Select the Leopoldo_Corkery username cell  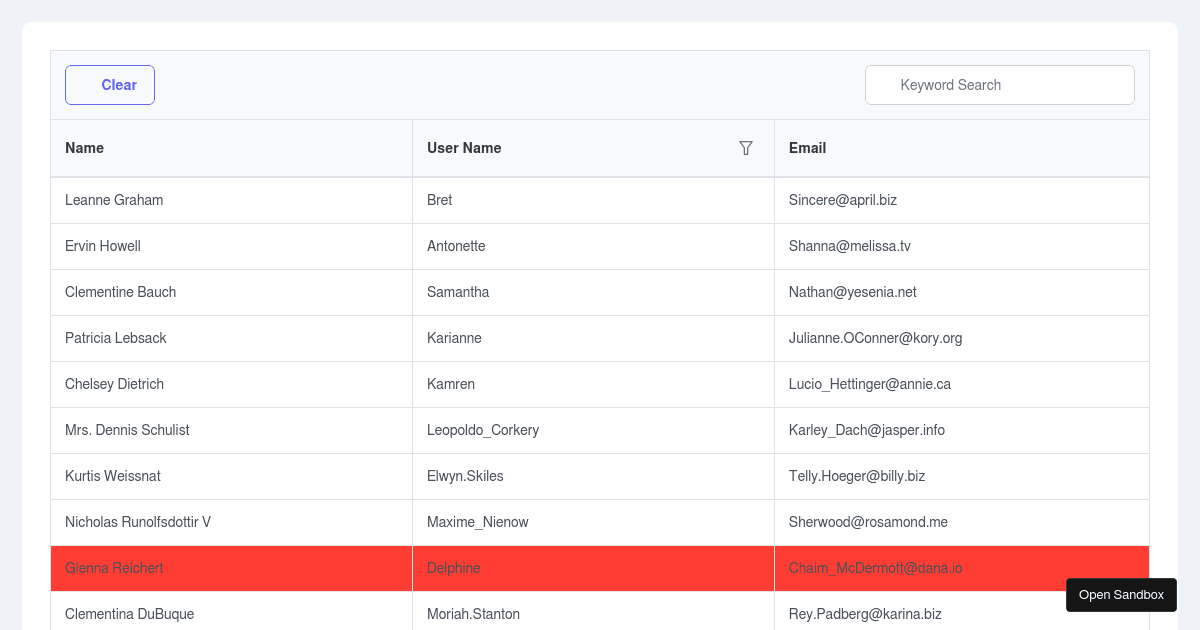(x=483, y=430)
